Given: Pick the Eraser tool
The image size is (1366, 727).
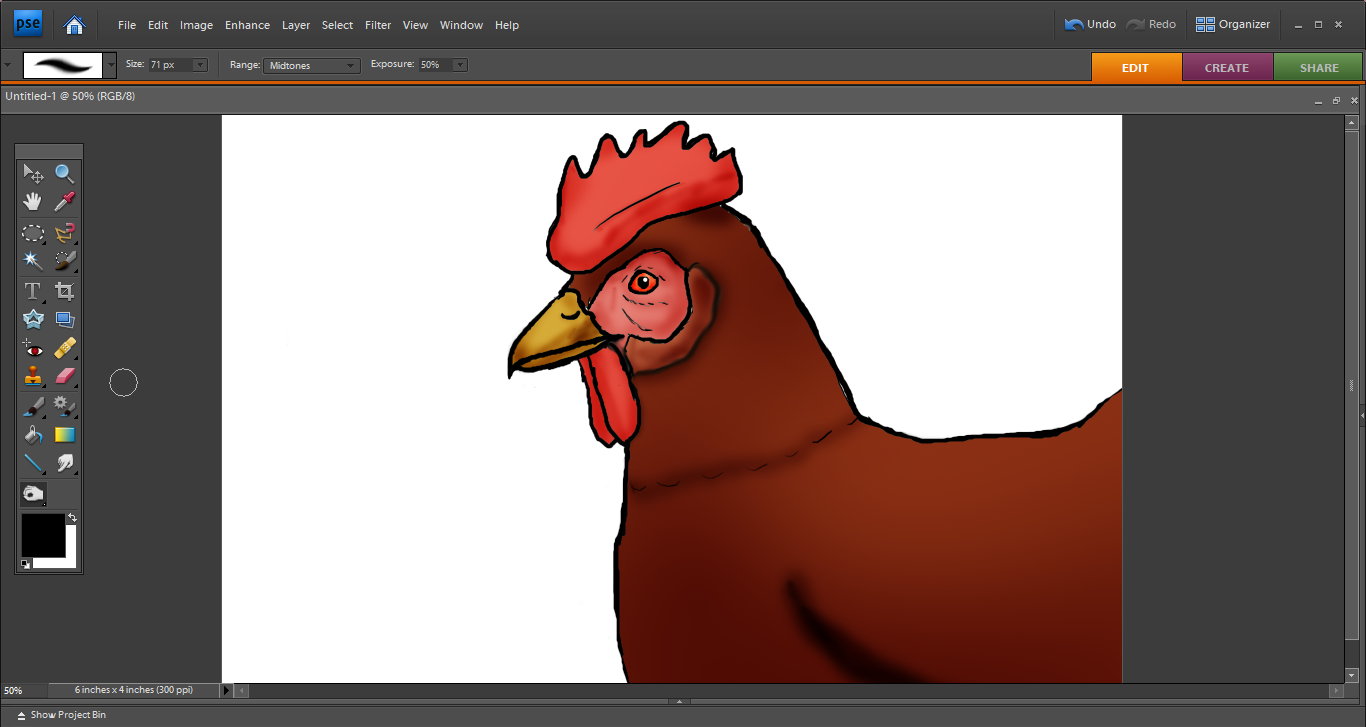Looking at the screenshot, I should [65, 377].
